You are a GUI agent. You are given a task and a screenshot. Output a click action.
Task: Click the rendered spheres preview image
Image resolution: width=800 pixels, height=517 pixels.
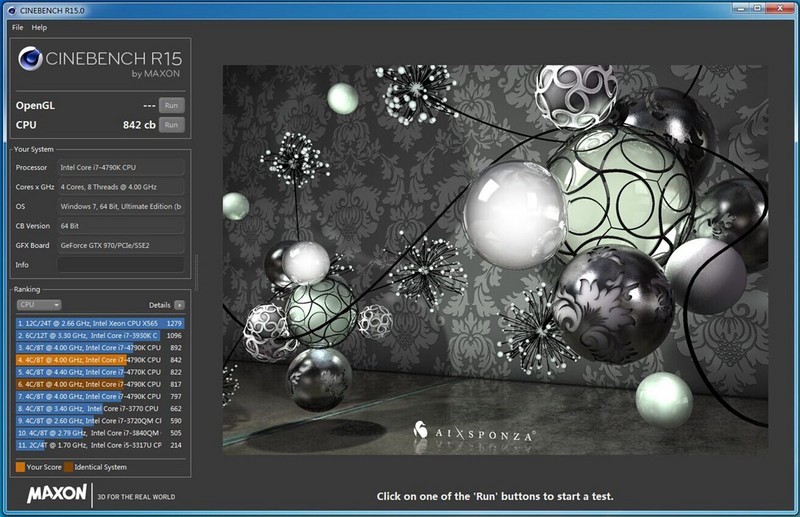click(495, 260)
